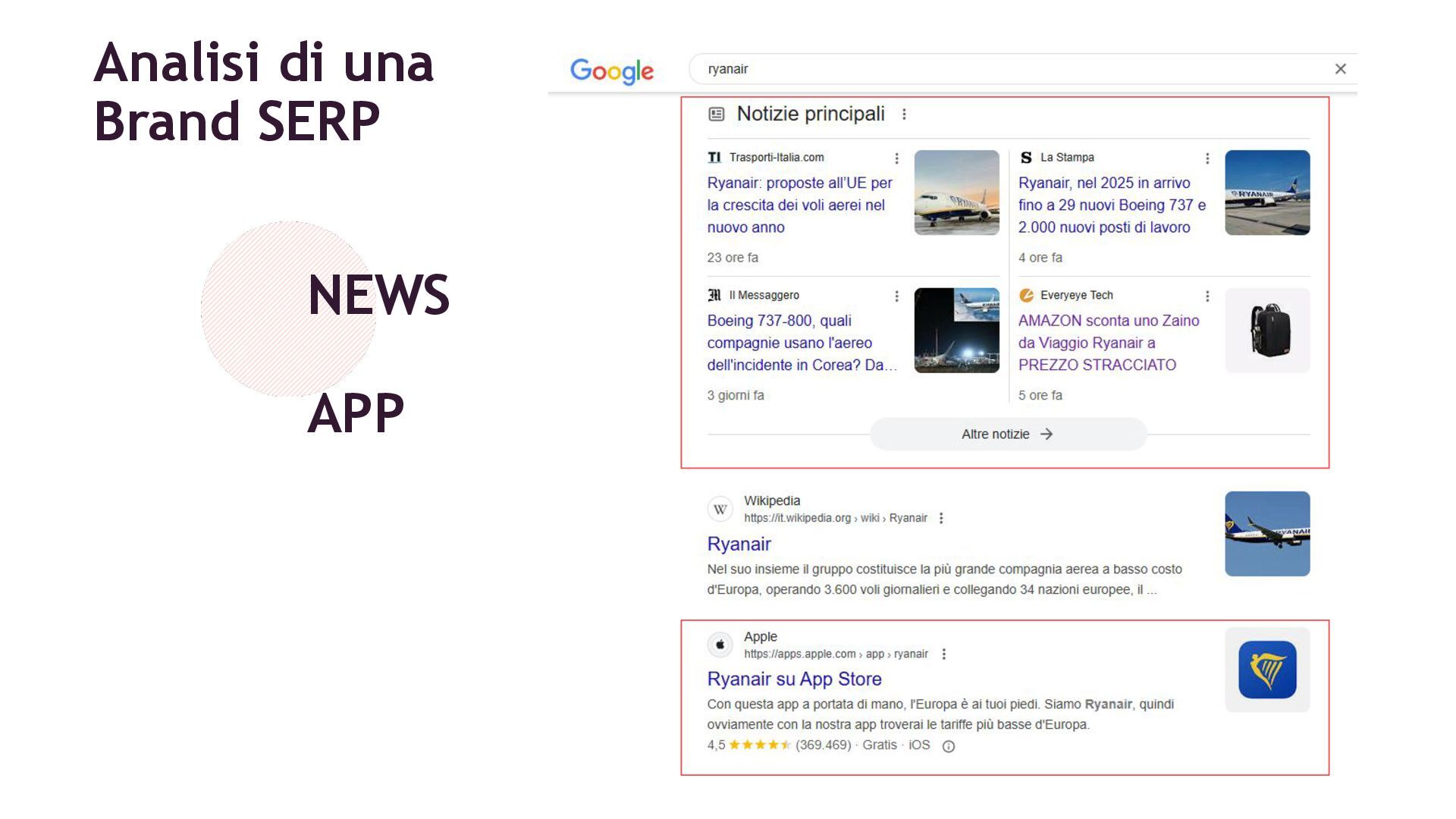
Task: Open three-dot menu for Il Messaggero article
Action: [x=896, y=296]
